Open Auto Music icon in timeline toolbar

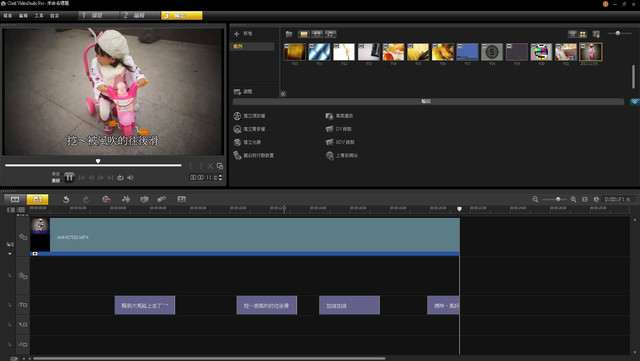coord(162,199)
